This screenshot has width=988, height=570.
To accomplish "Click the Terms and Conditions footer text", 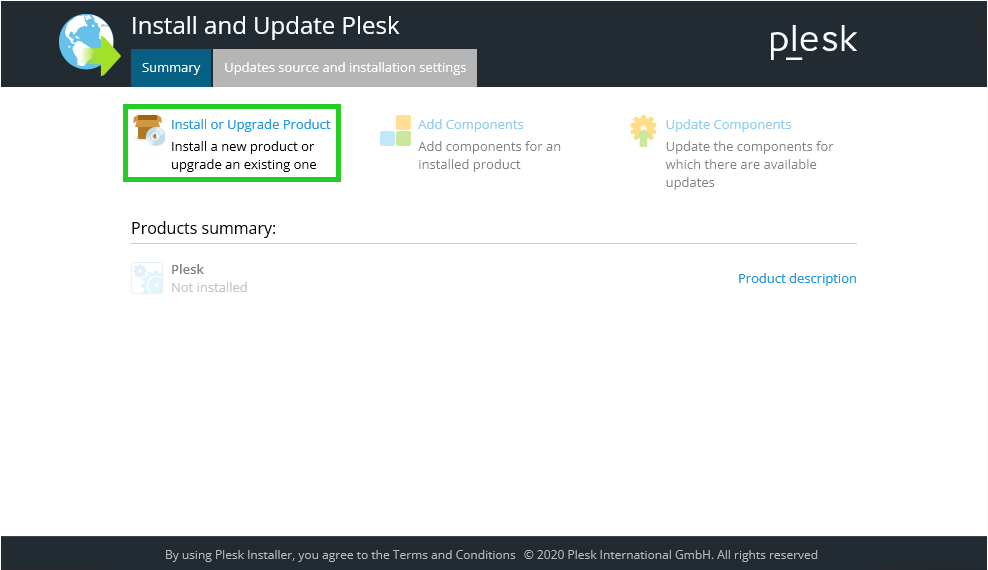I will (454, 555).
